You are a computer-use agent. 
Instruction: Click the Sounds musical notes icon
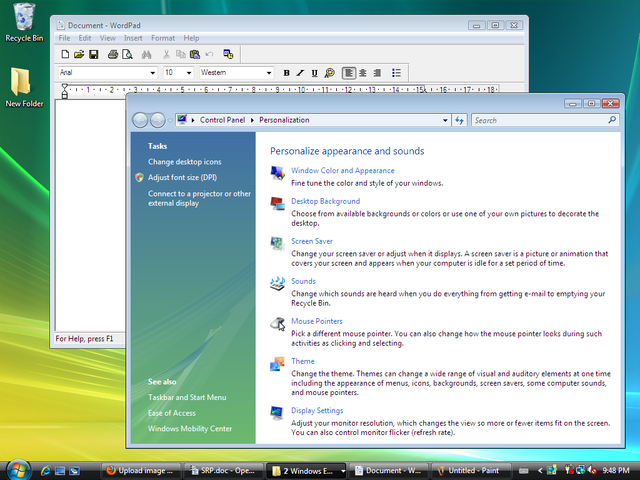[x=278, y=283]
